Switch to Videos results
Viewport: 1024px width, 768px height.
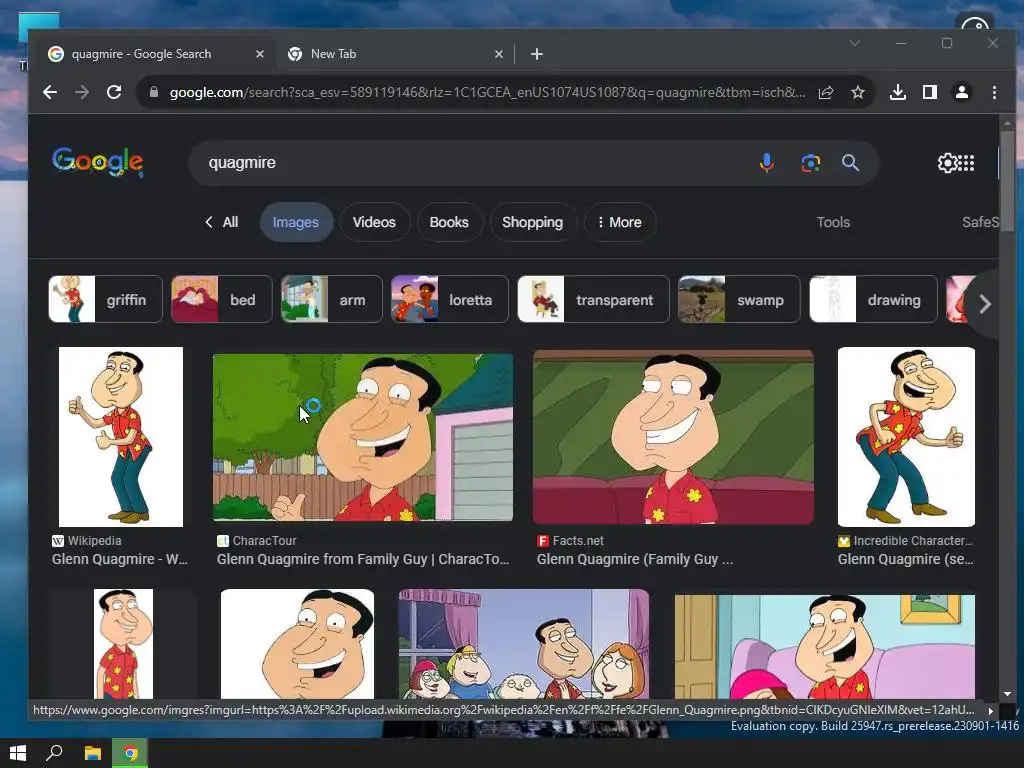(x=374, y=222)
